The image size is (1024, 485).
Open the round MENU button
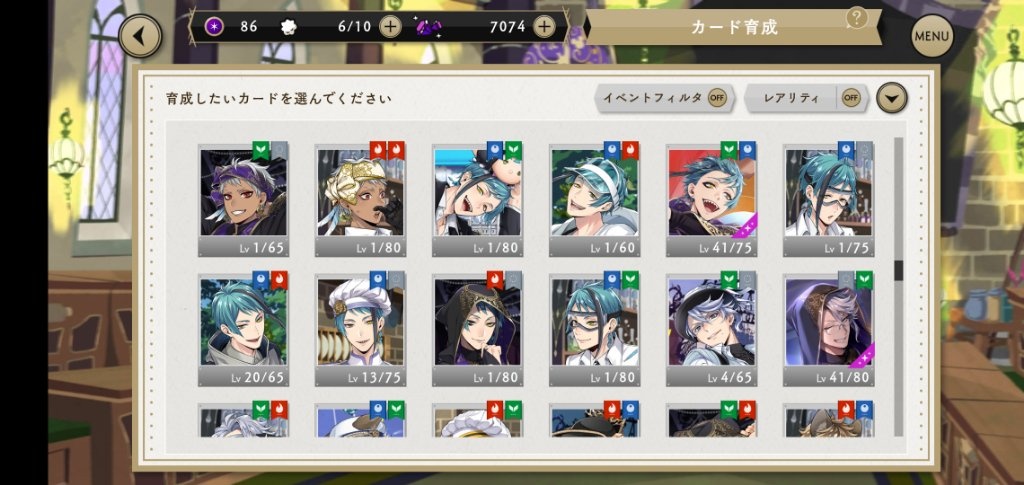pyautogui.click(x=932, y=36)
